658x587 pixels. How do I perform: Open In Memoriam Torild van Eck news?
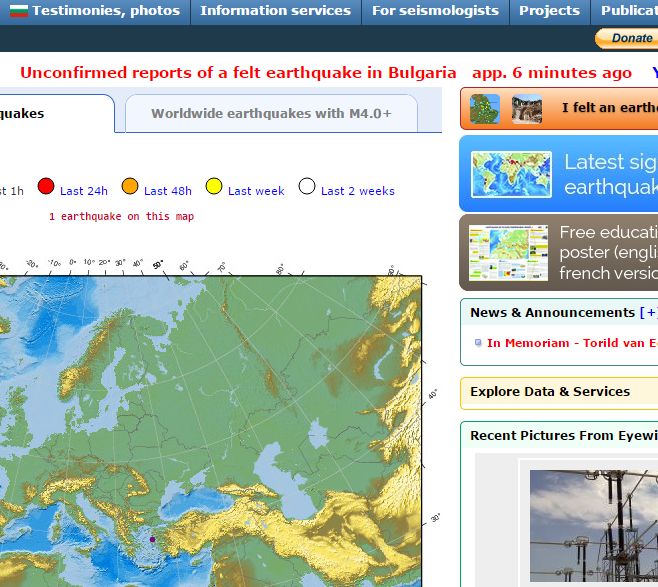(572, 343)
